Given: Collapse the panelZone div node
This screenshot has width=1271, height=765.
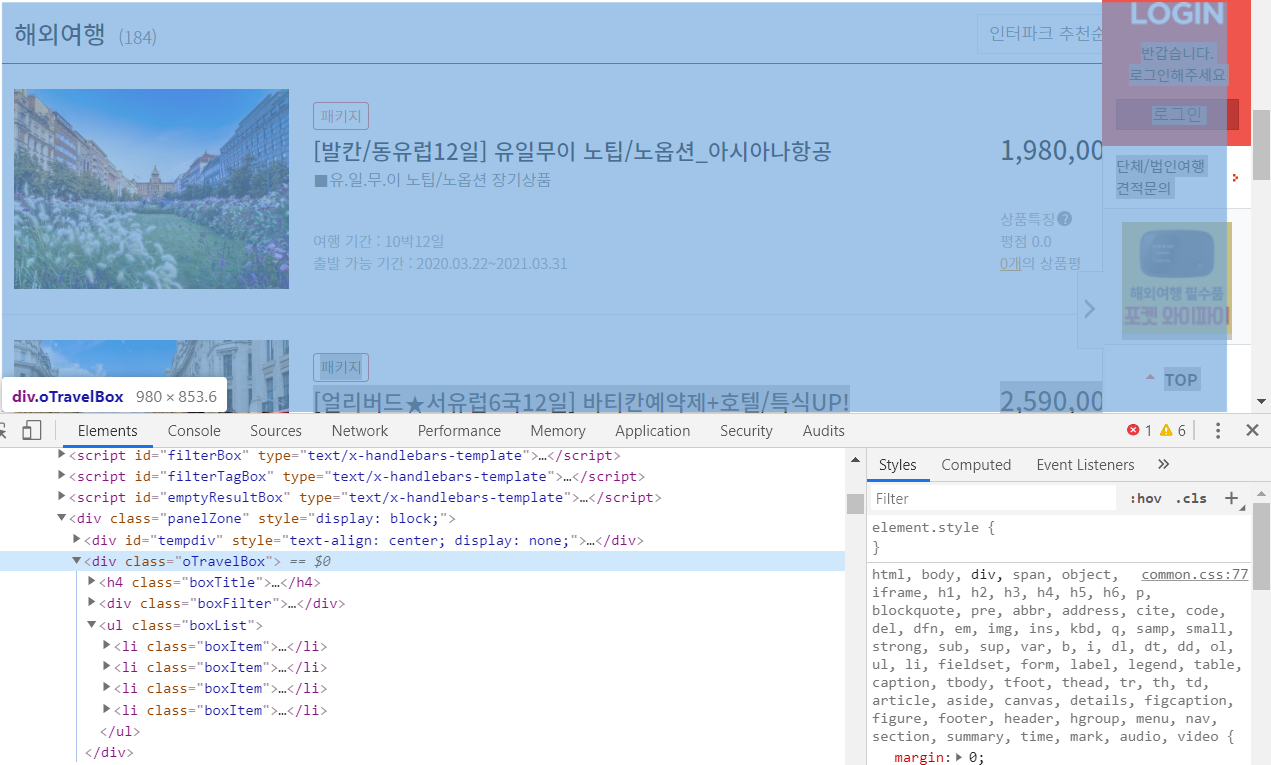Looking at the screenshot, I should pos(62,518).
